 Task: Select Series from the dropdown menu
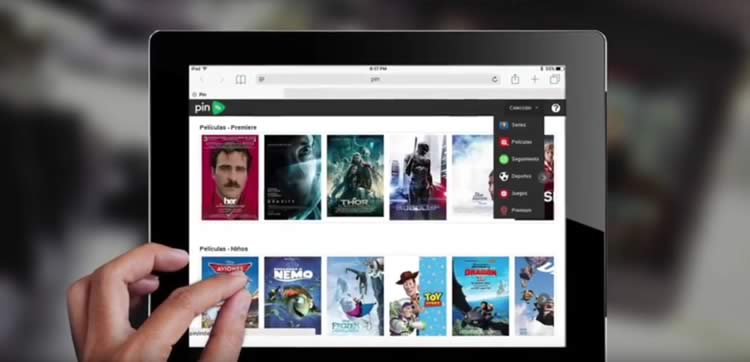519,125
